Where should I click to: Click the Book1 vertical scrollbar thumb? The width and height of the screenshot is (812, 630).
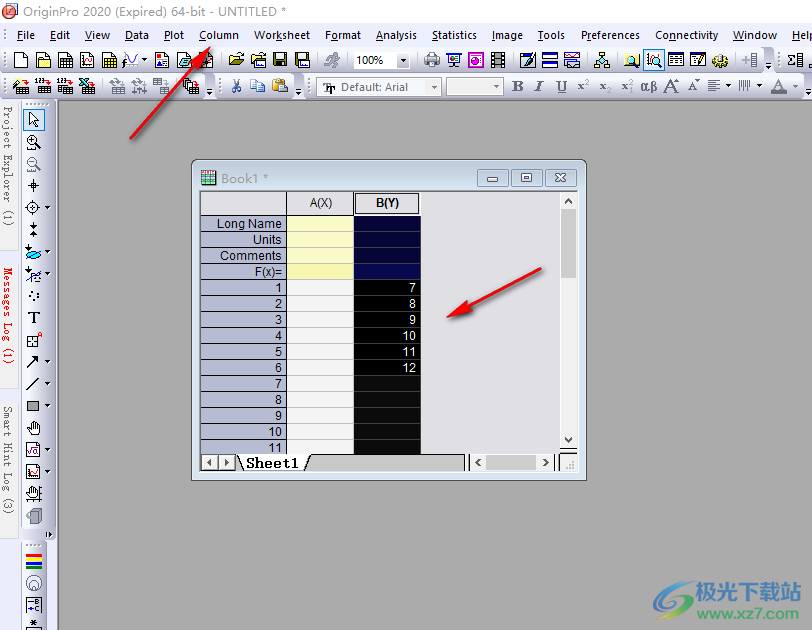coord(568,243)
